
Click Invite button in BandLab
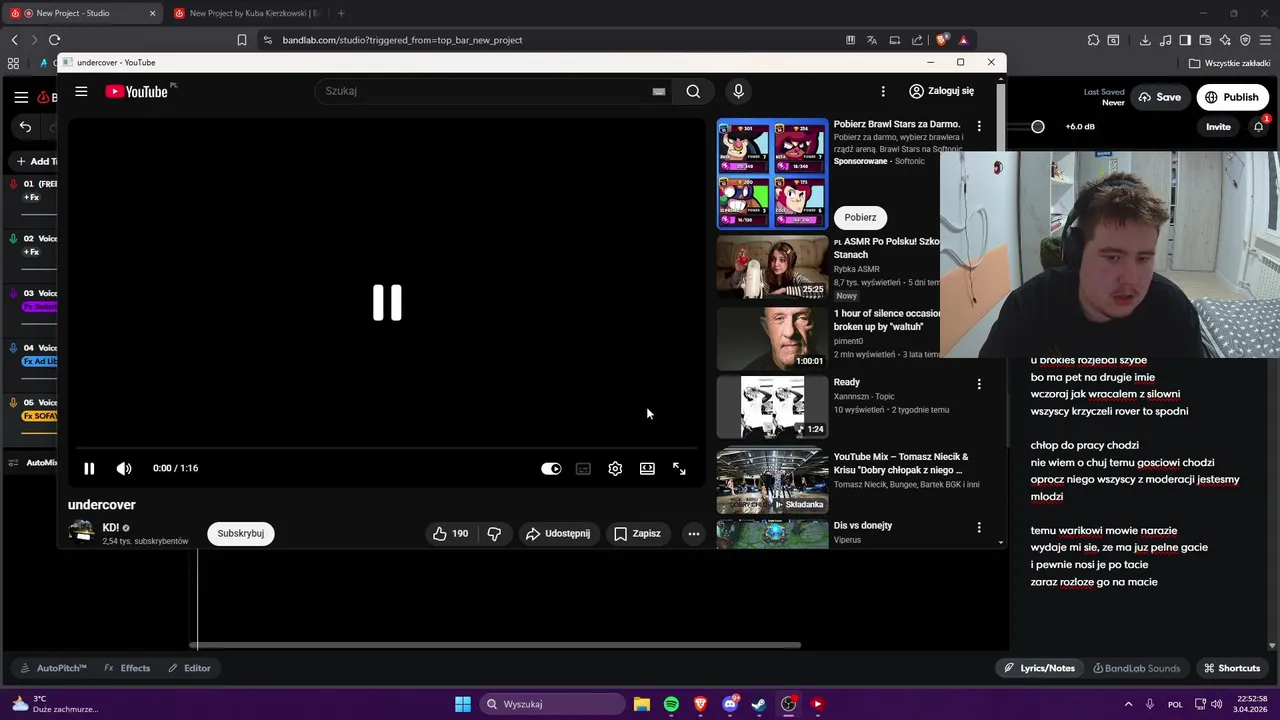(x=1218, y=127)
